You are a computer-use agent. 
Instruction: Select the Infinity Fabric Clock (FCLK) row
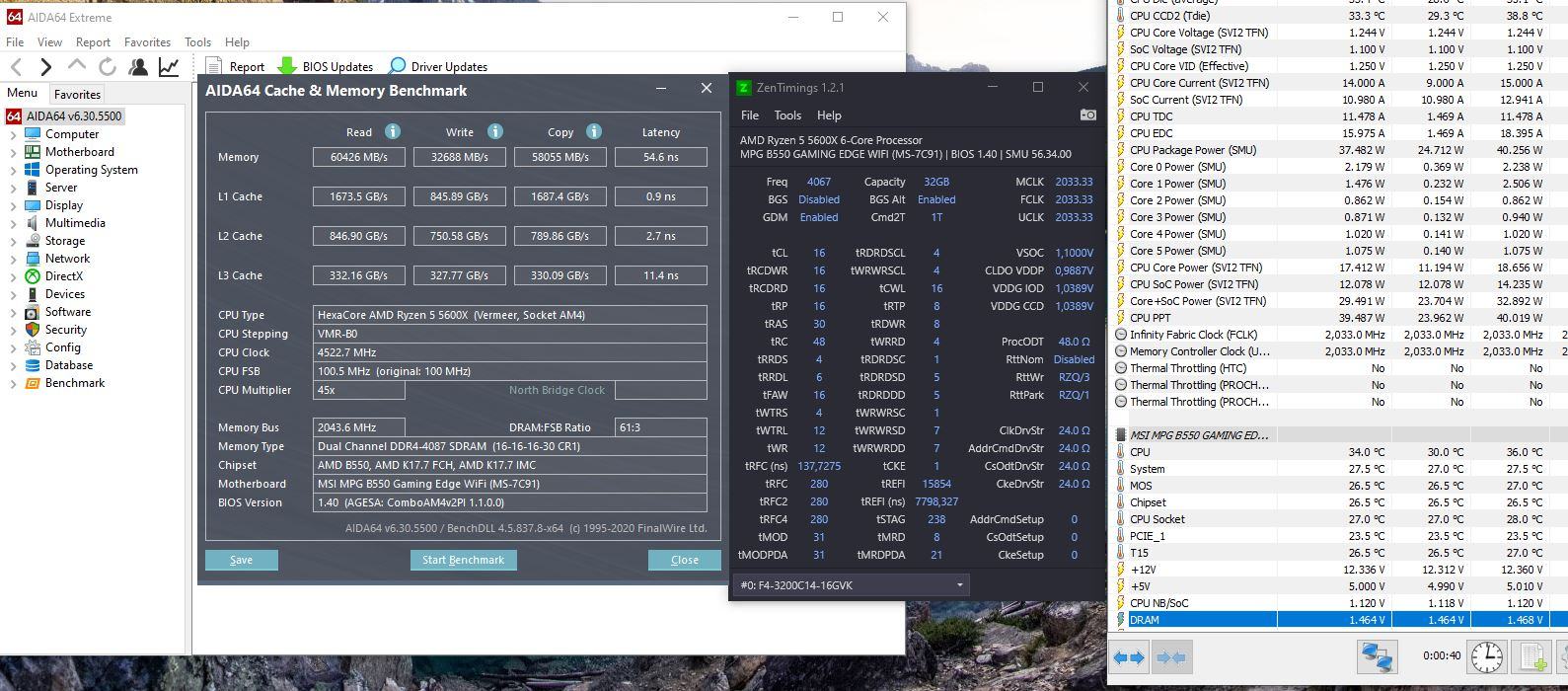pyautogui.click(x=1337, y=335)
